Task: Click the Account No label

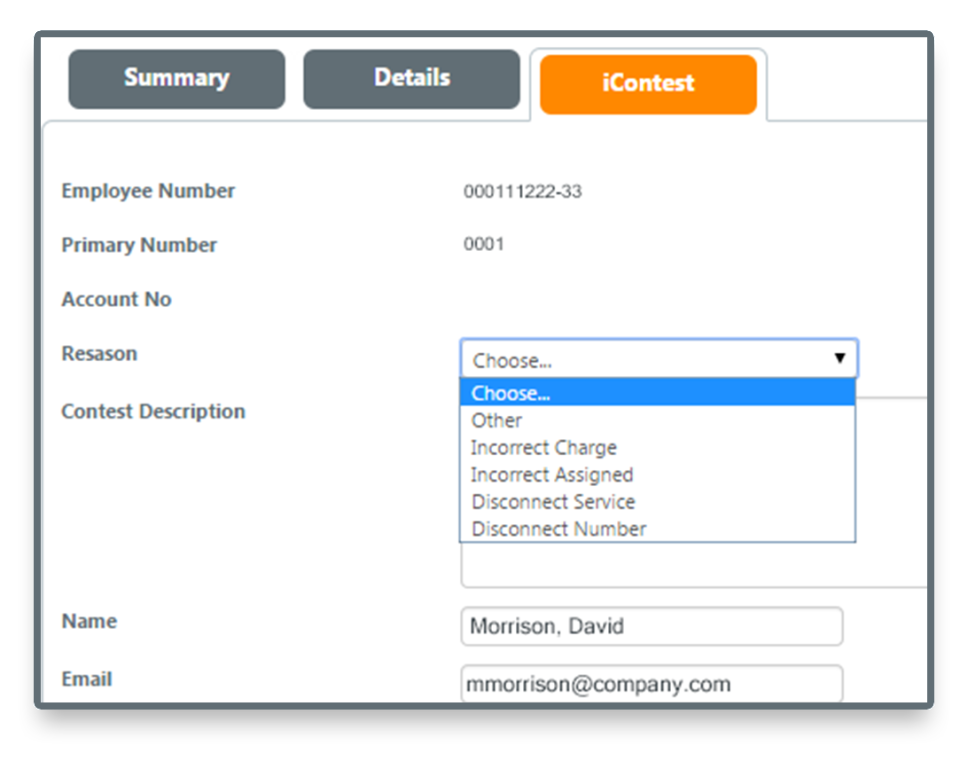Action: tap(116, 299)
